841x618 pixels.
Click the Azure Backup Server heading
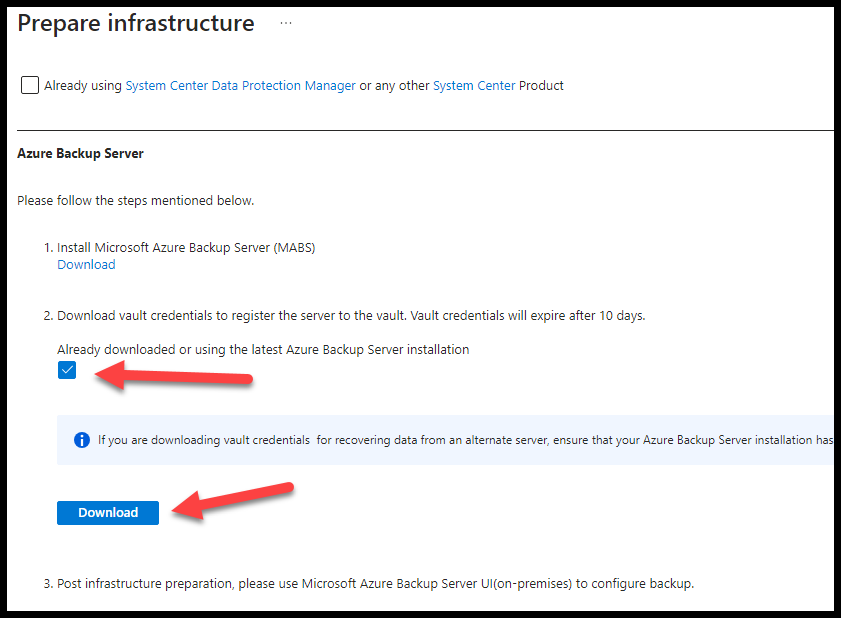(x=80, y=153)
